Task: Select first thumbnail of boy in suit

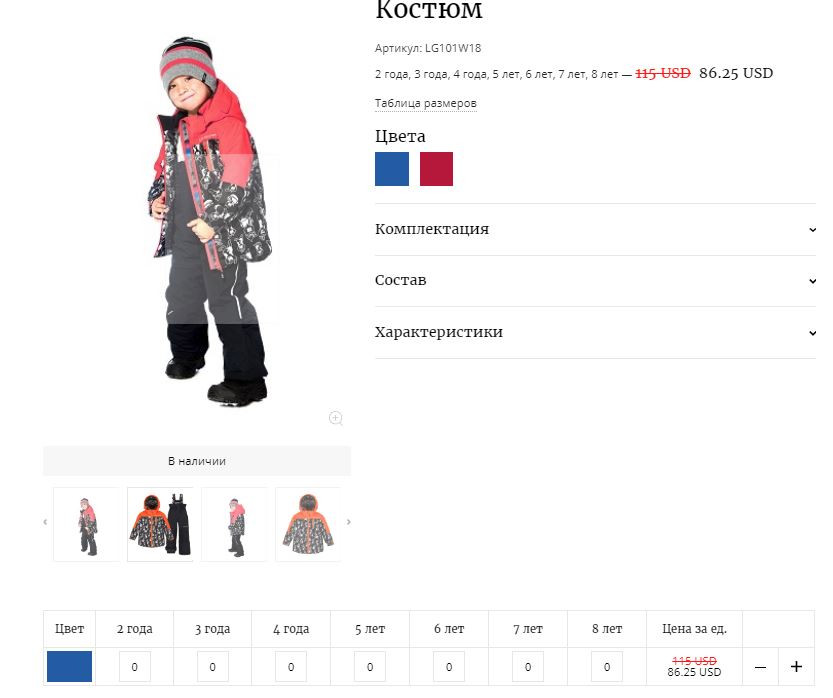Action: pos(87,524)
